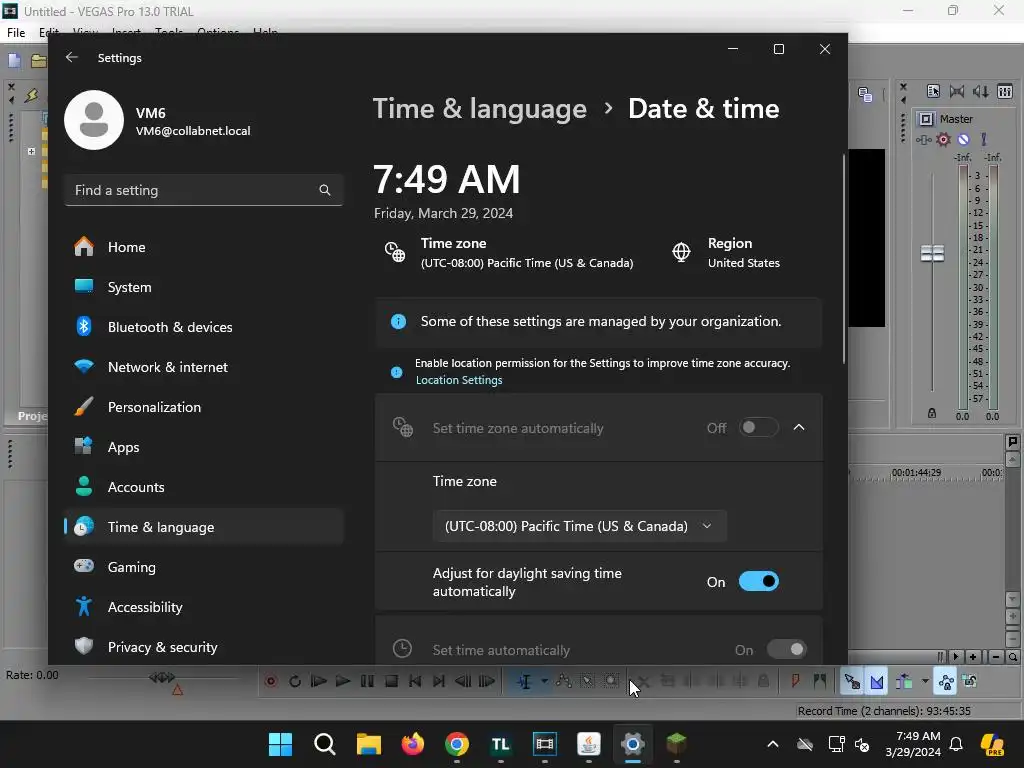Open Accounts settings
Viewport: 1024px width, 768px height.
click(x=204, y=487)
